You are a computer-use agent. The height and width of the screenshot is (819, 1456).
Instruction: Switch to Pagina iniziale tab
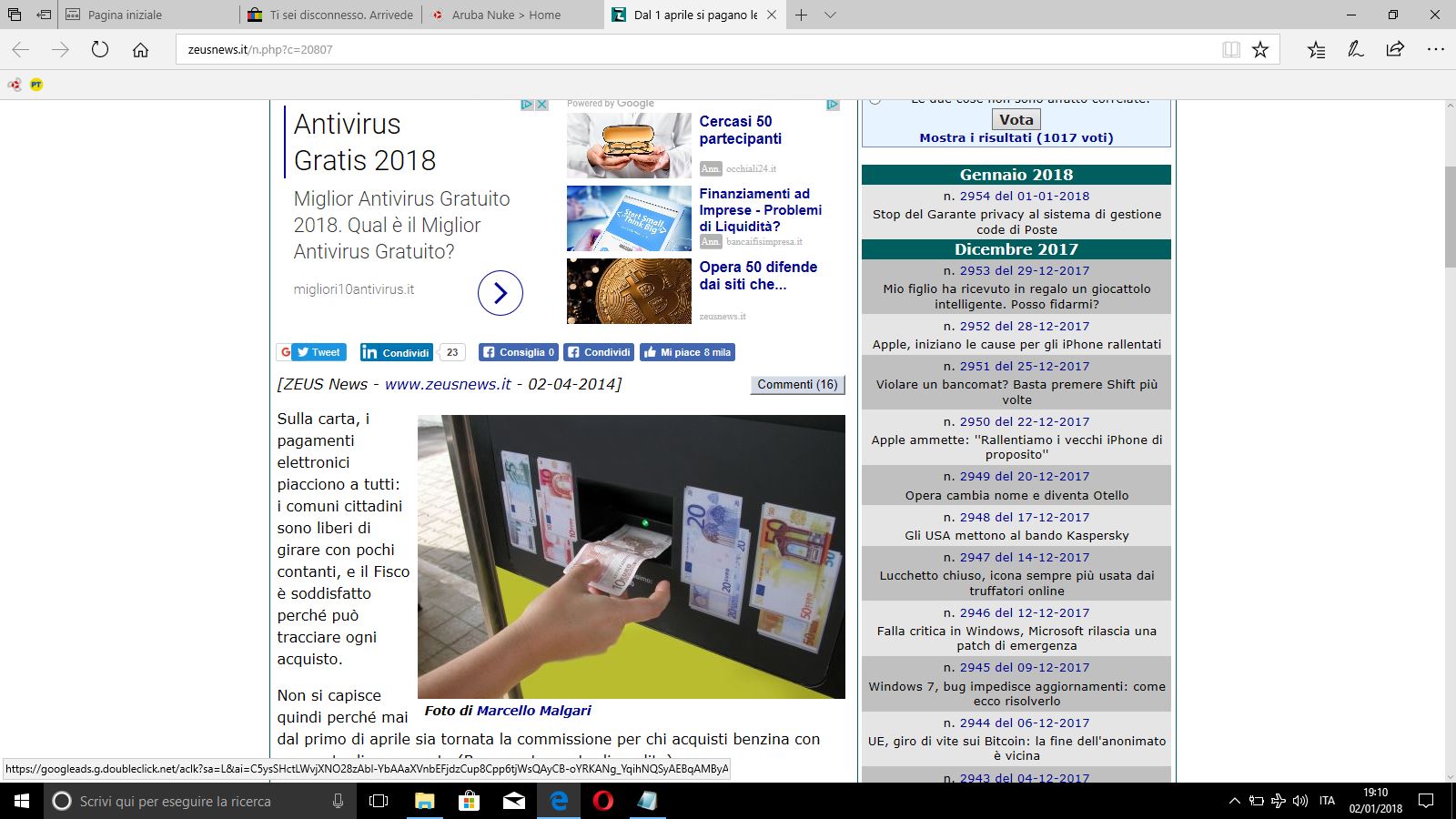(149, 15)
